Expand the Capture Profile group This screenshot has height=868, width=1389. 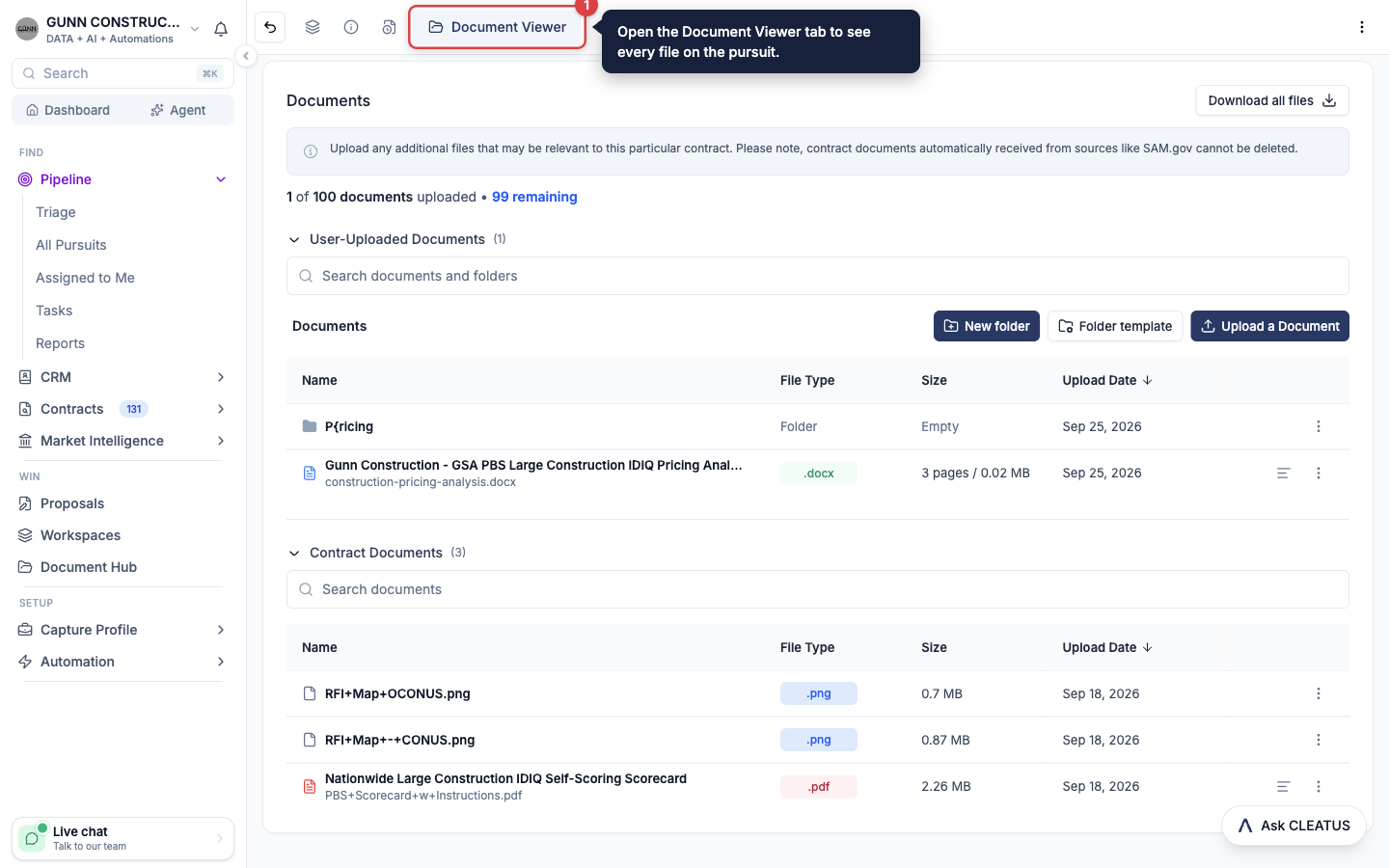tap(221, 630)
